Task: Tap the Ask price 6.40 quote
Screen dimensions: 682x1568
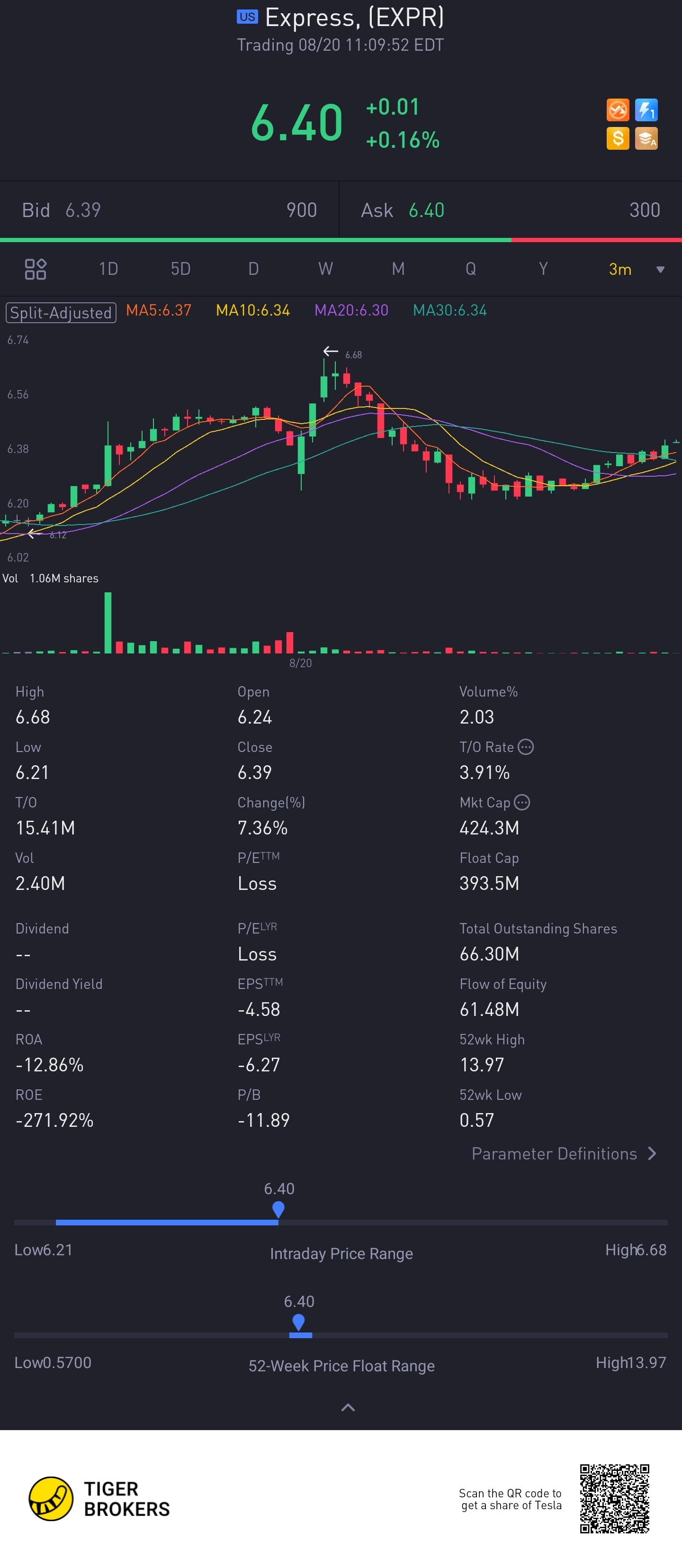Action: pos(426,210)
